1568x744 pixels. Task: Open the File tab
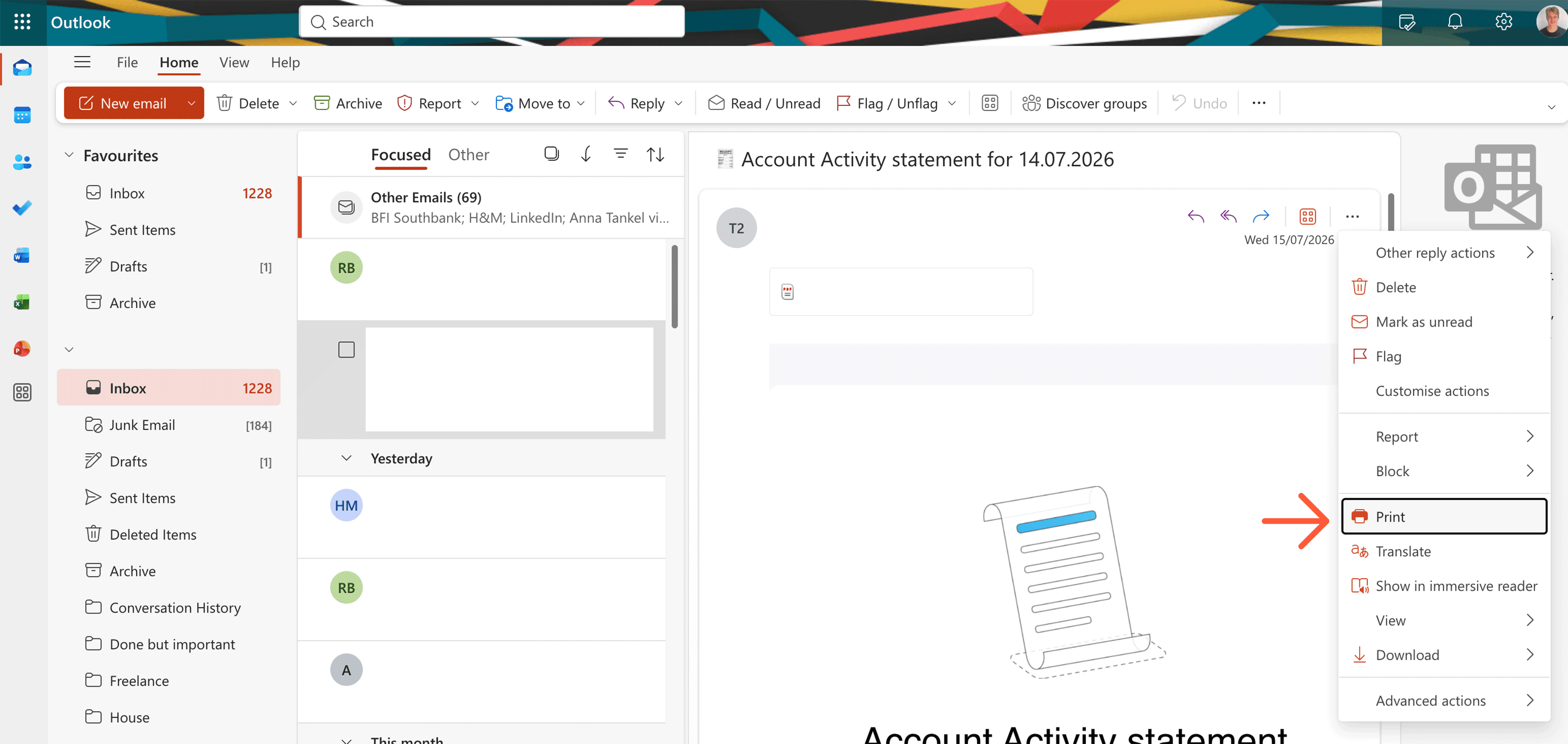point(127,62)
